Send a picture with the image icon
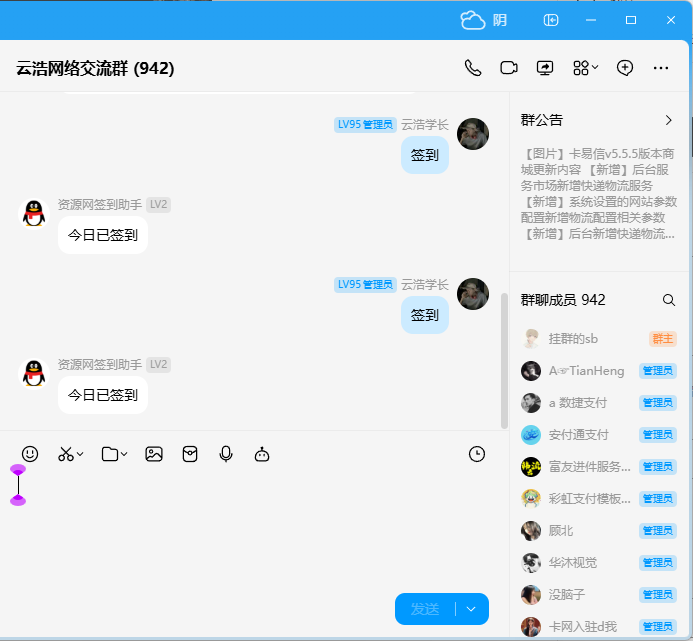The width and height of the screenshot is (693, 641). point(154,454)
